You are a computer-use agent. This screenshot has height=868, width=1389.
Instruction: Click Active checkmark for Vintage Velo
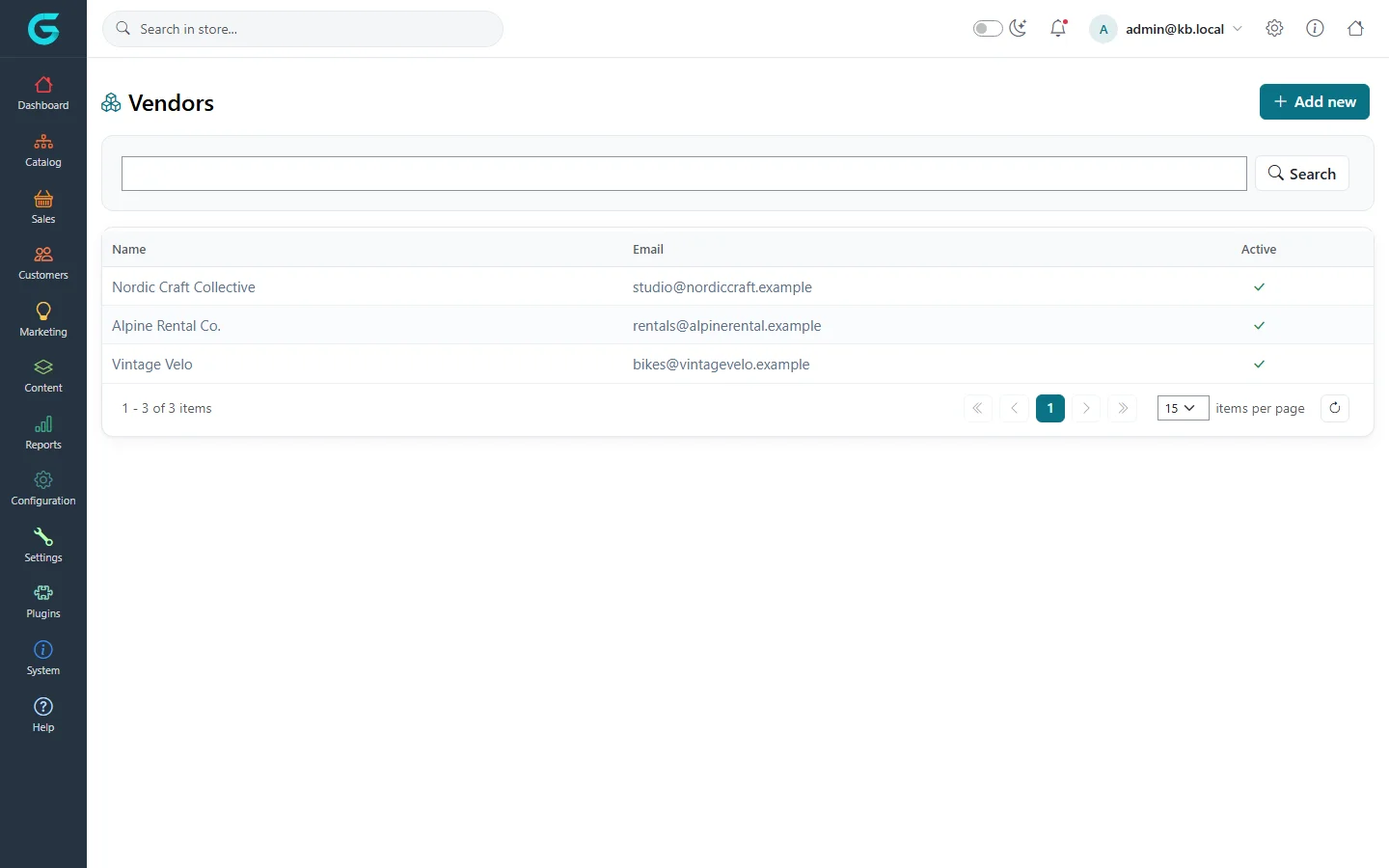tap(1259, 364)
